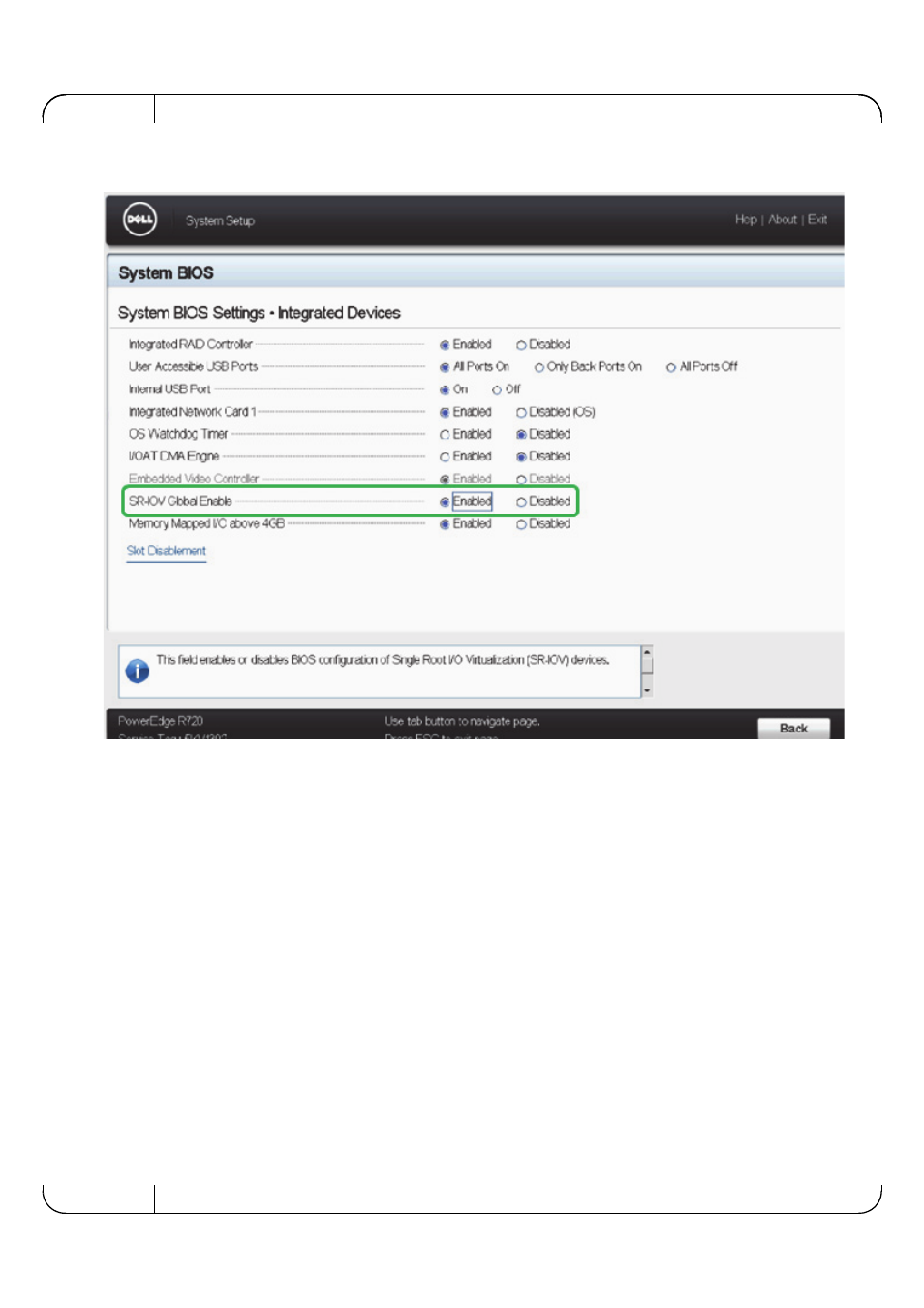Image resolution: width=924 pixels, height=1308 pixels.
Task: Click the help box scrollbar thumb
Action: pos(647,665)
